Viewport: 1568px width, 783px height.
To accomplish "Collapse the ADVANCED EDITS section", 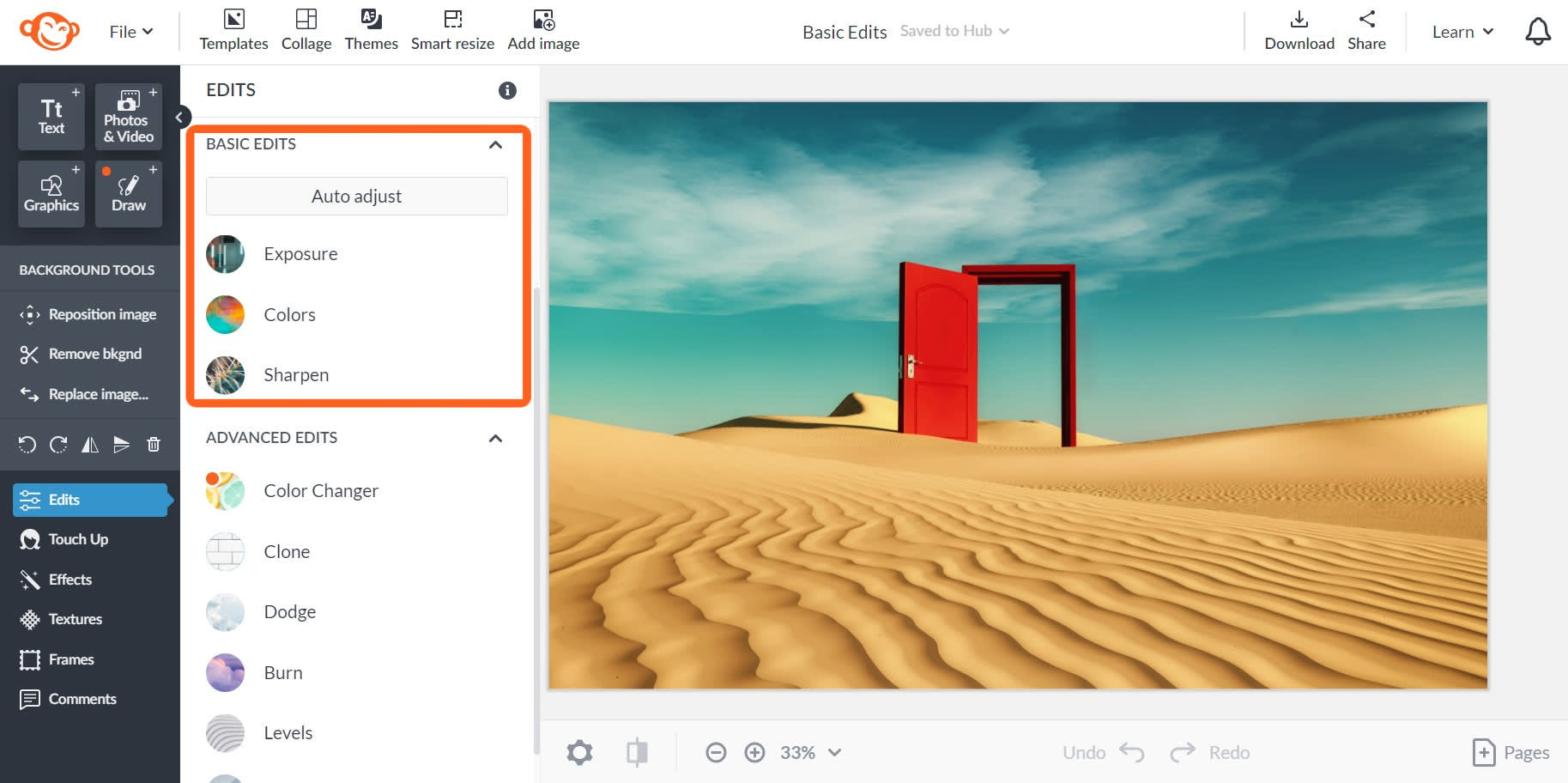I will (495, 438).
